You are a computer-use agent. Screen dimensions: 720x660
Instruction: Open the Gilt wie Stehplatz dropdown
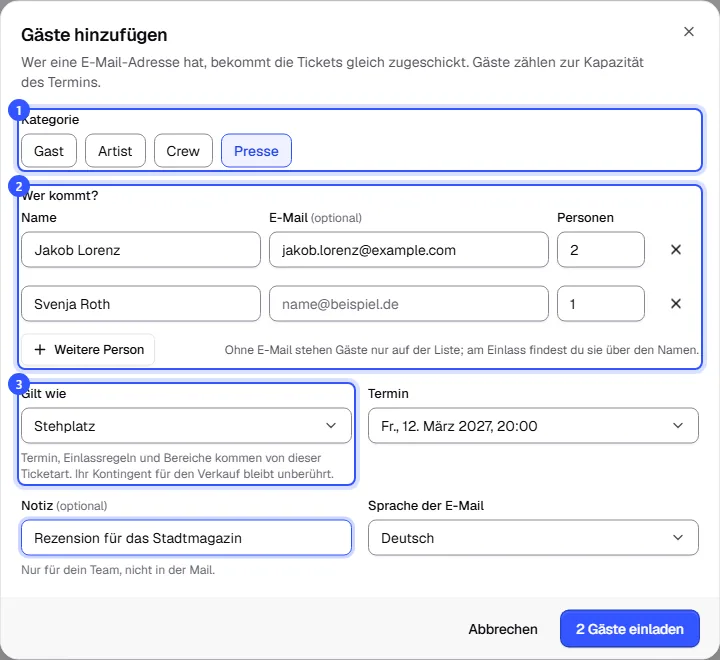tap(186, 426)
